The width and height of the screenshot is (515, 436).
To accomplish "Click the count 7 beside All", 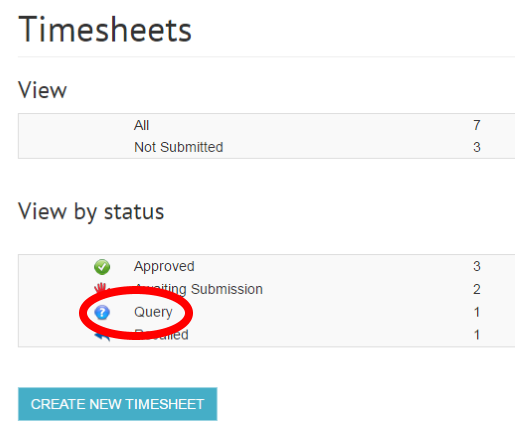I will (x=477, y=125).
